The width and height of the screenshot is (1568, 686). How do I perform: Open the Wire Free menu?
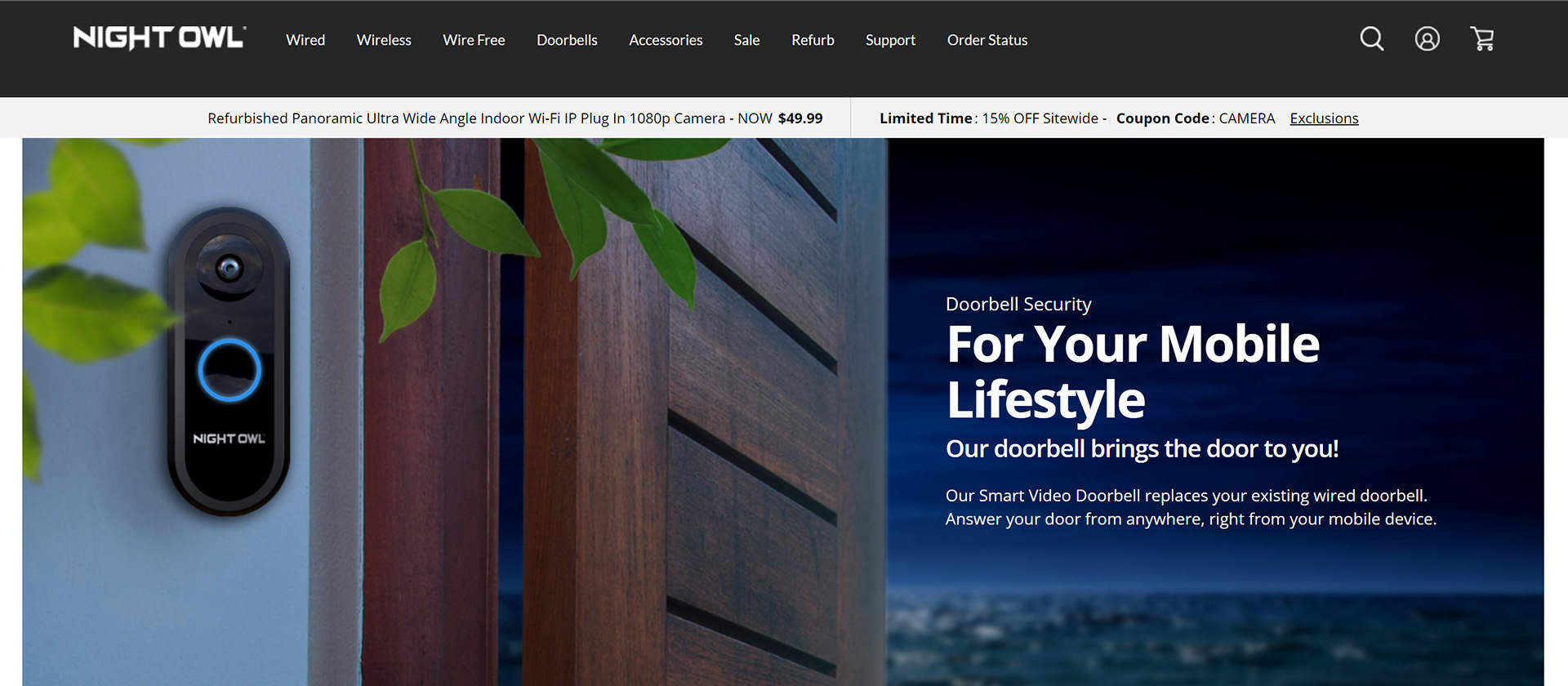tap(474, 40)
